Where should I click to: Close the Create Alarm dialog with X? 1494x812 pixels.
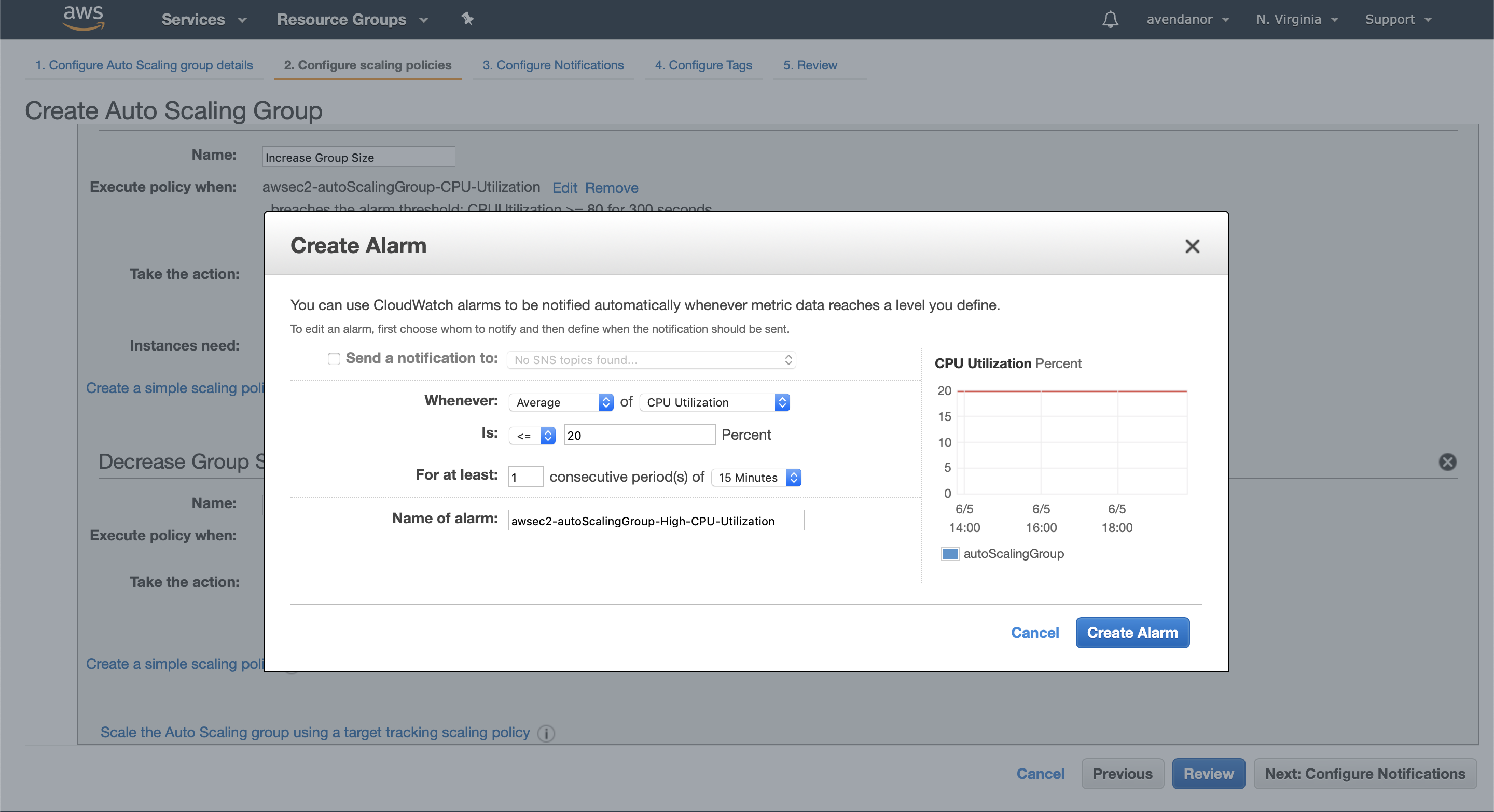click(x=1192, y=246)
